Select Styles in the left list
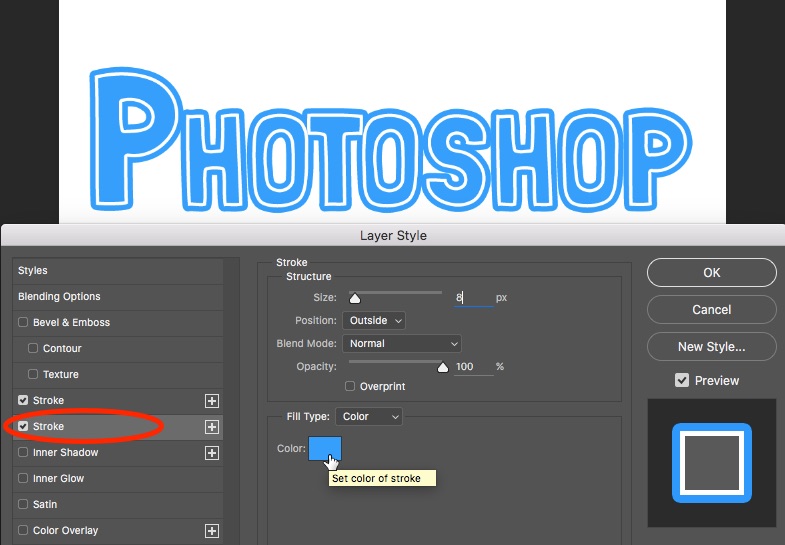The image size is (785, 545). point(33,270)
